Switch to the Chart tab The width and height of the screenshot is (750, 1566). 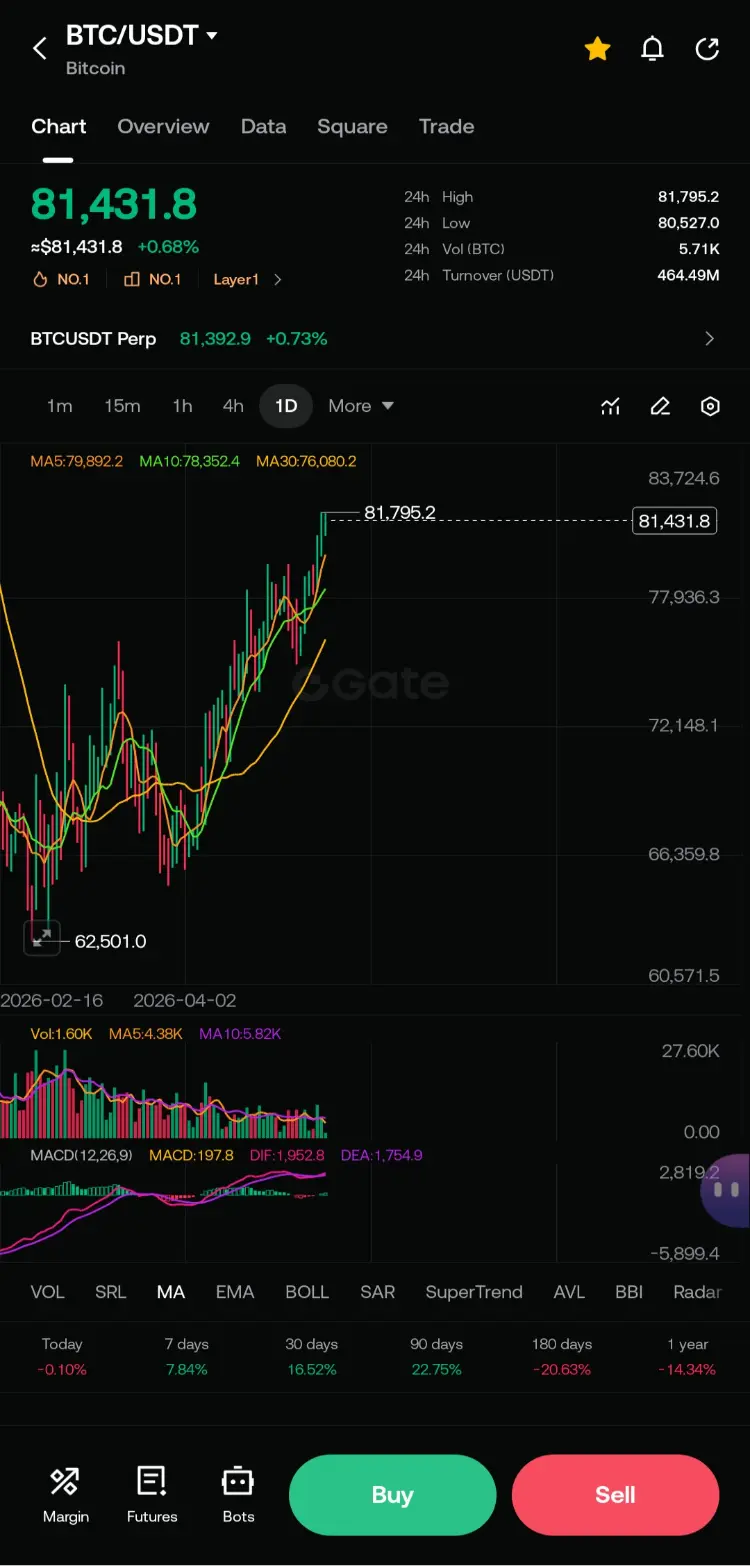(58, 127)
